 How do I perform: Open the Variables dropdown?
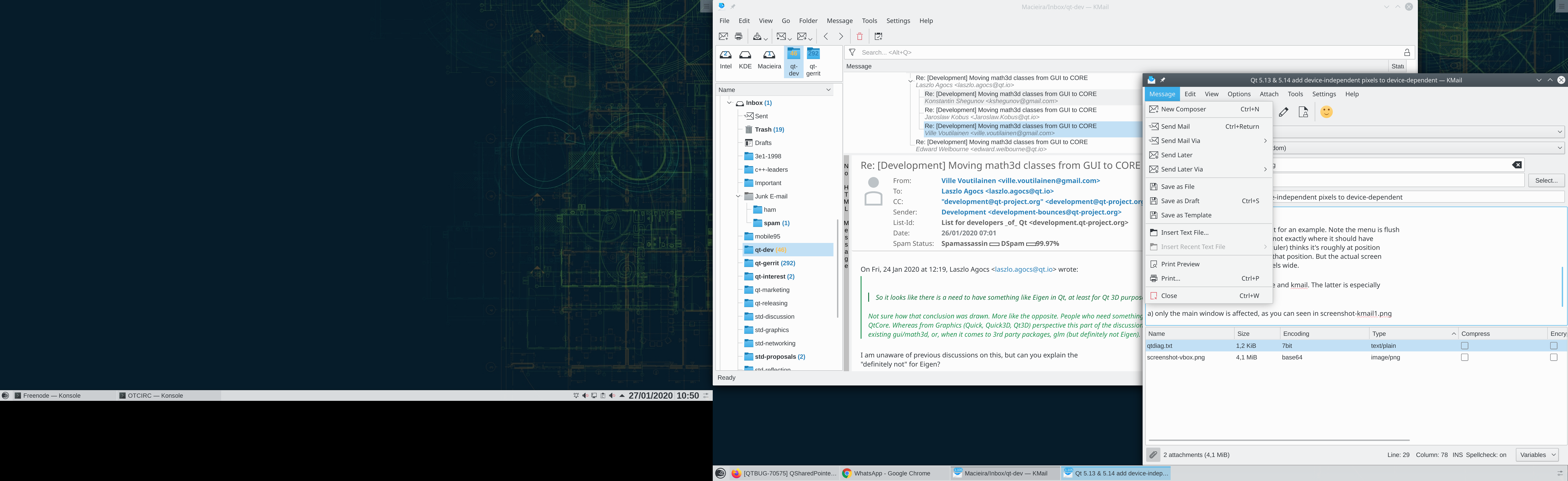[x=1537, y=455]
